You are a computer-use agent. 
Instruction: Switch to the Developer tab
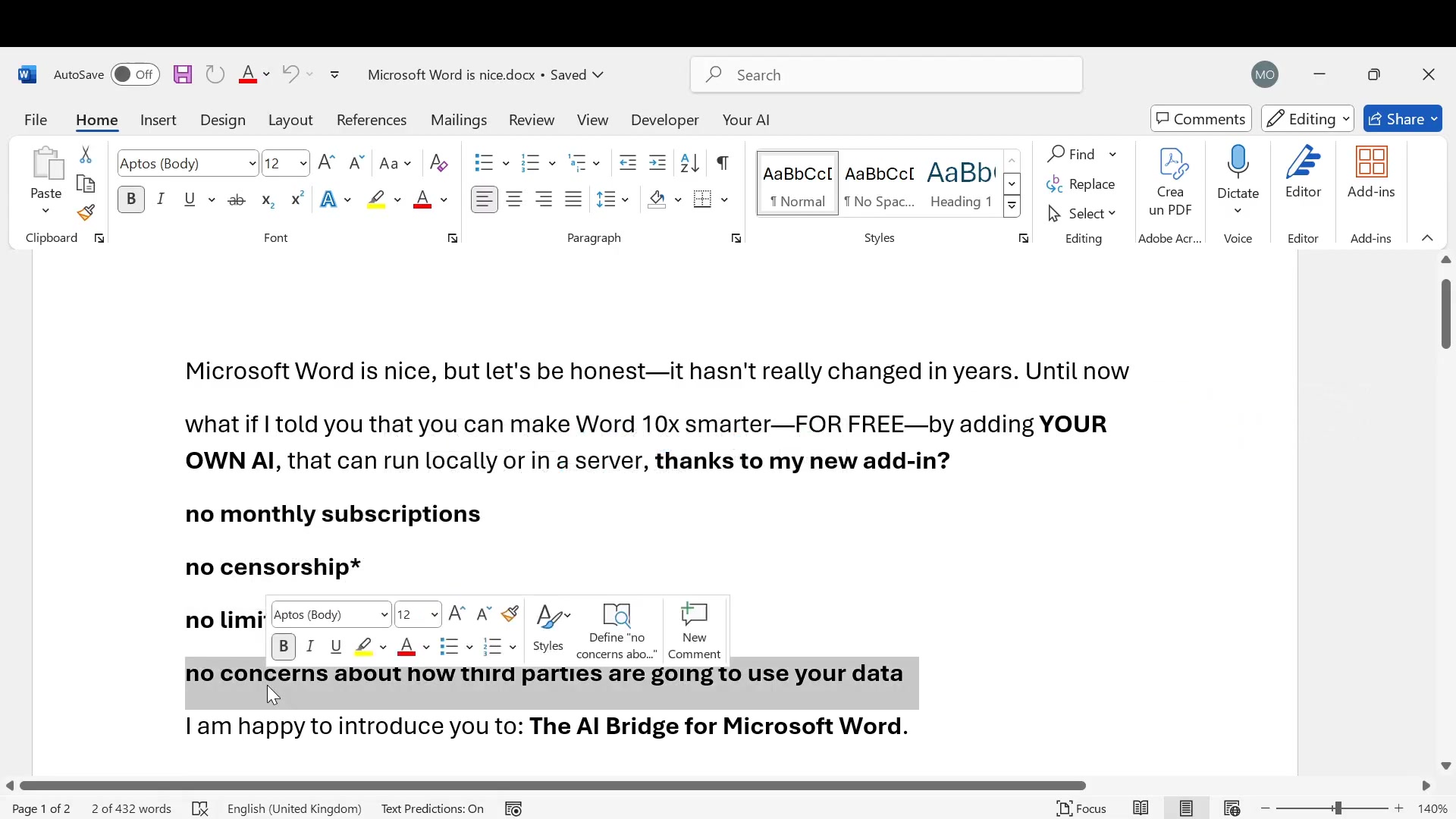pos(664,120)
